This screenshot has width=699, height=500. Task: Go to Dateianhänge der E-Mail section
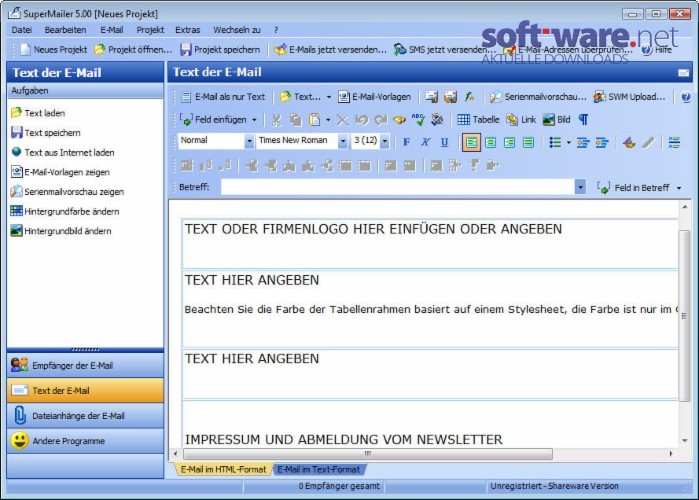pyautogui.click(x=85, y=416)
